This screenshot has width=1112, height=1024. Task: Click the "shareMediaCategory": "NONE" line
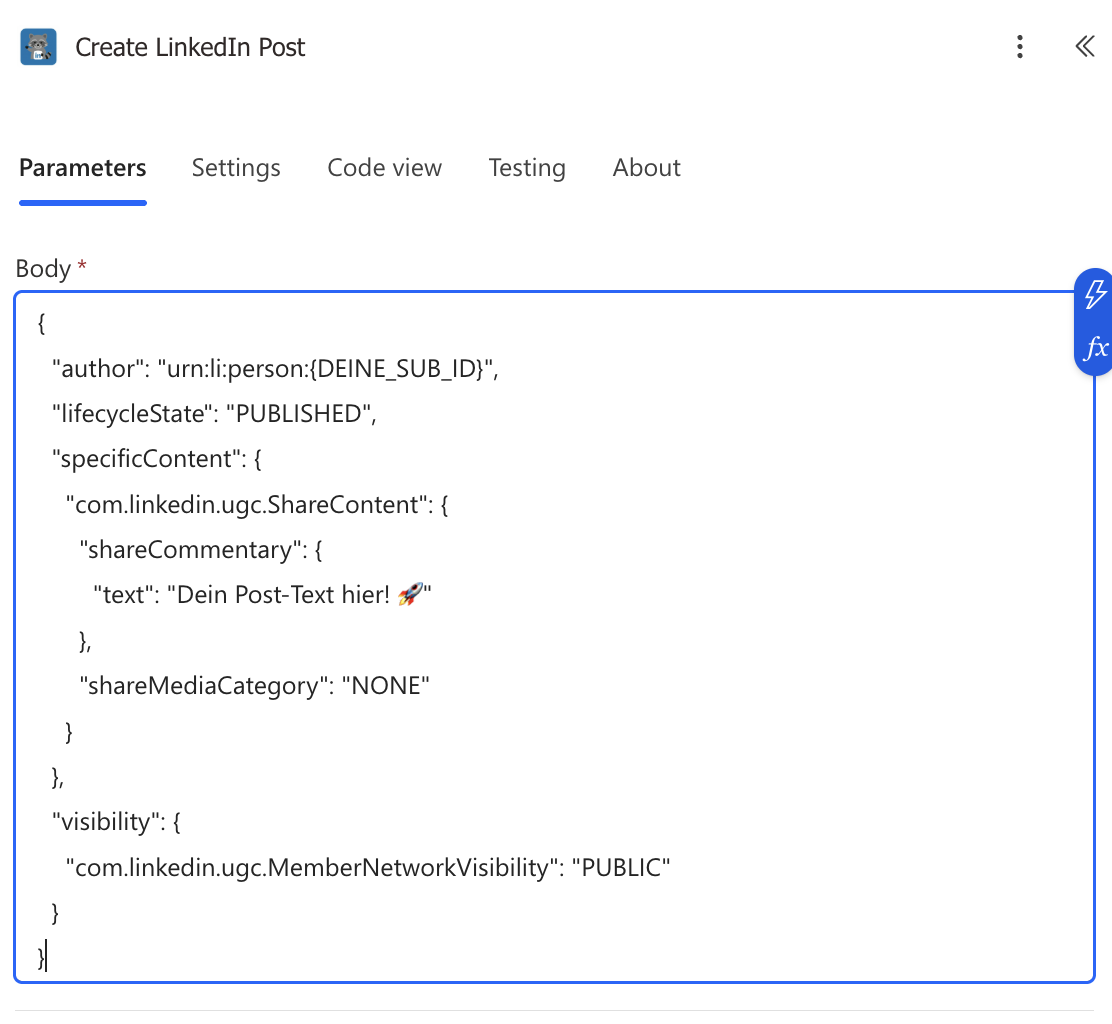(x=255, y=686)
